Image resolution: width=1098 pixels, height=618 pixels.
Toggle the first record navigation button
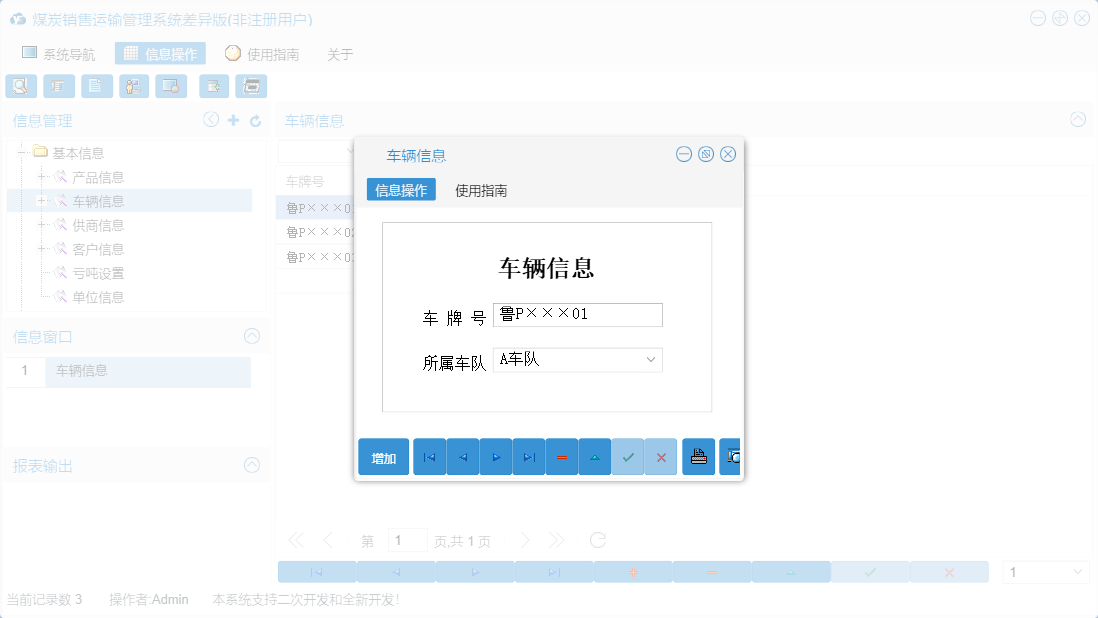coord(430,456)
